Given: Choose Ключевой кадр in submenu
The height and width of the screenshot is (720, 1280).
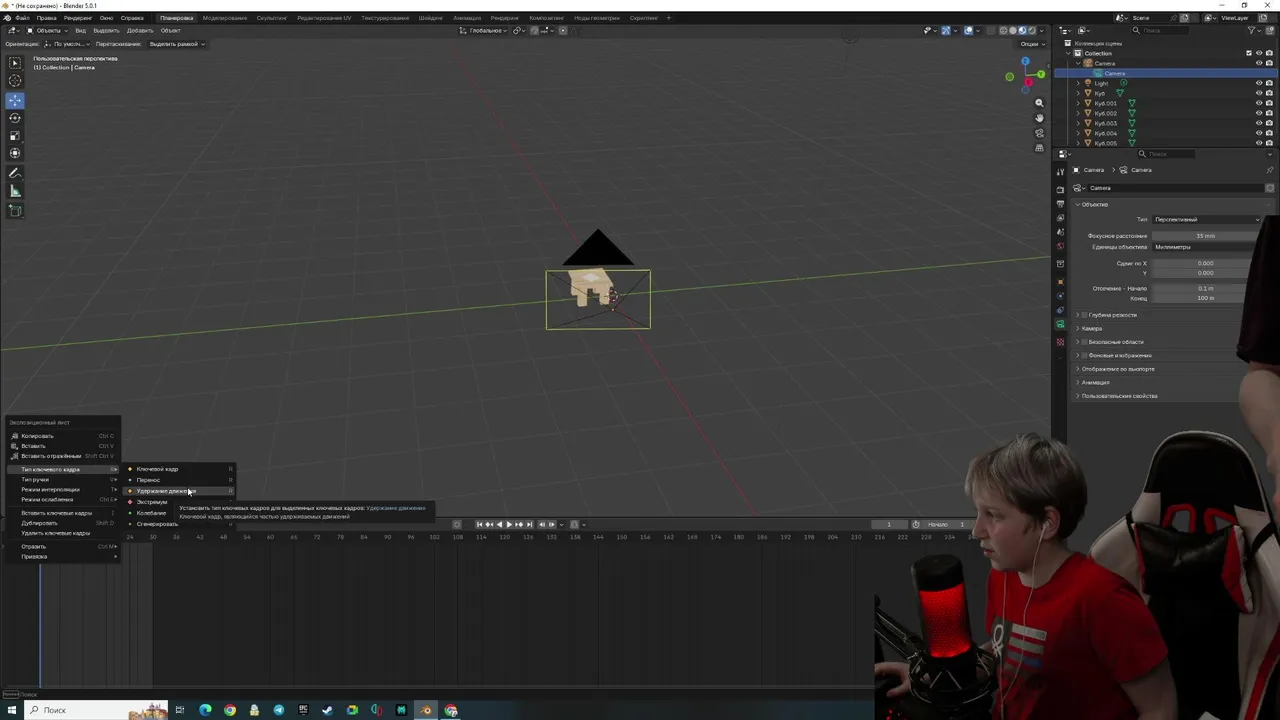Looking at the screenshot, I should (180, 469).
